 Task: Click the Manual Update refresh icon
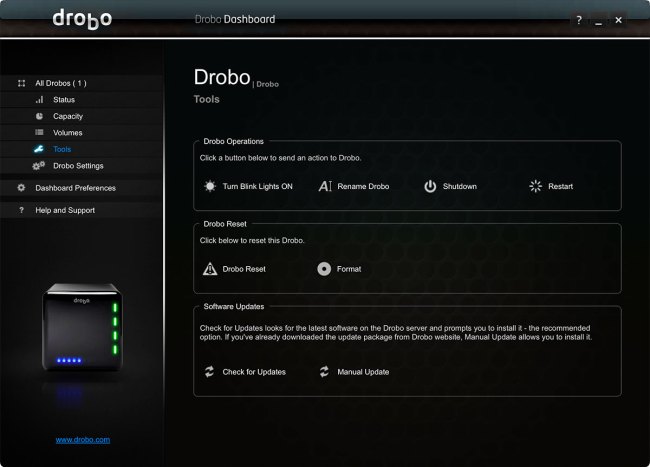[x=324, y=372]
